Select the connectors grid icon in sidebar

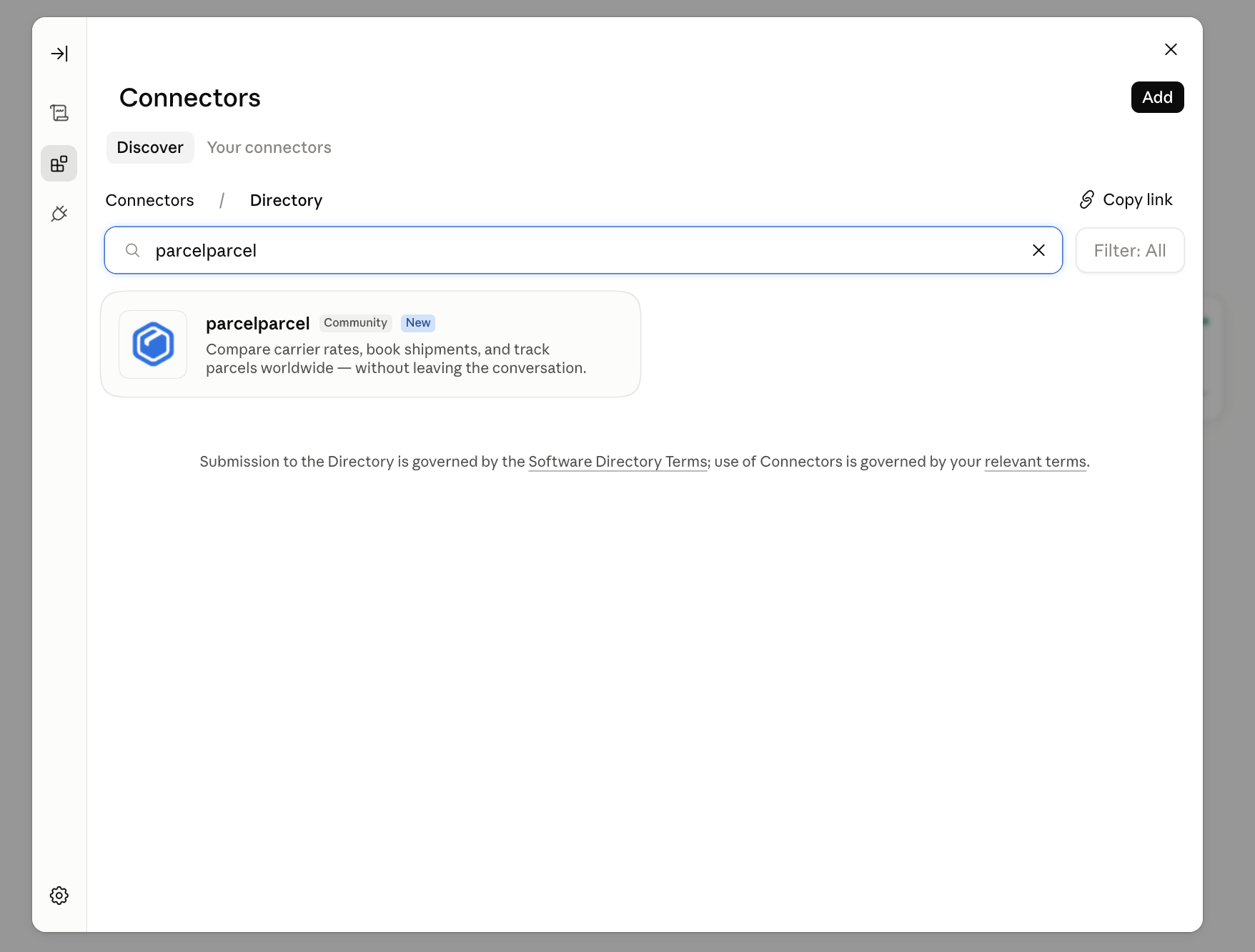point(59,164)
